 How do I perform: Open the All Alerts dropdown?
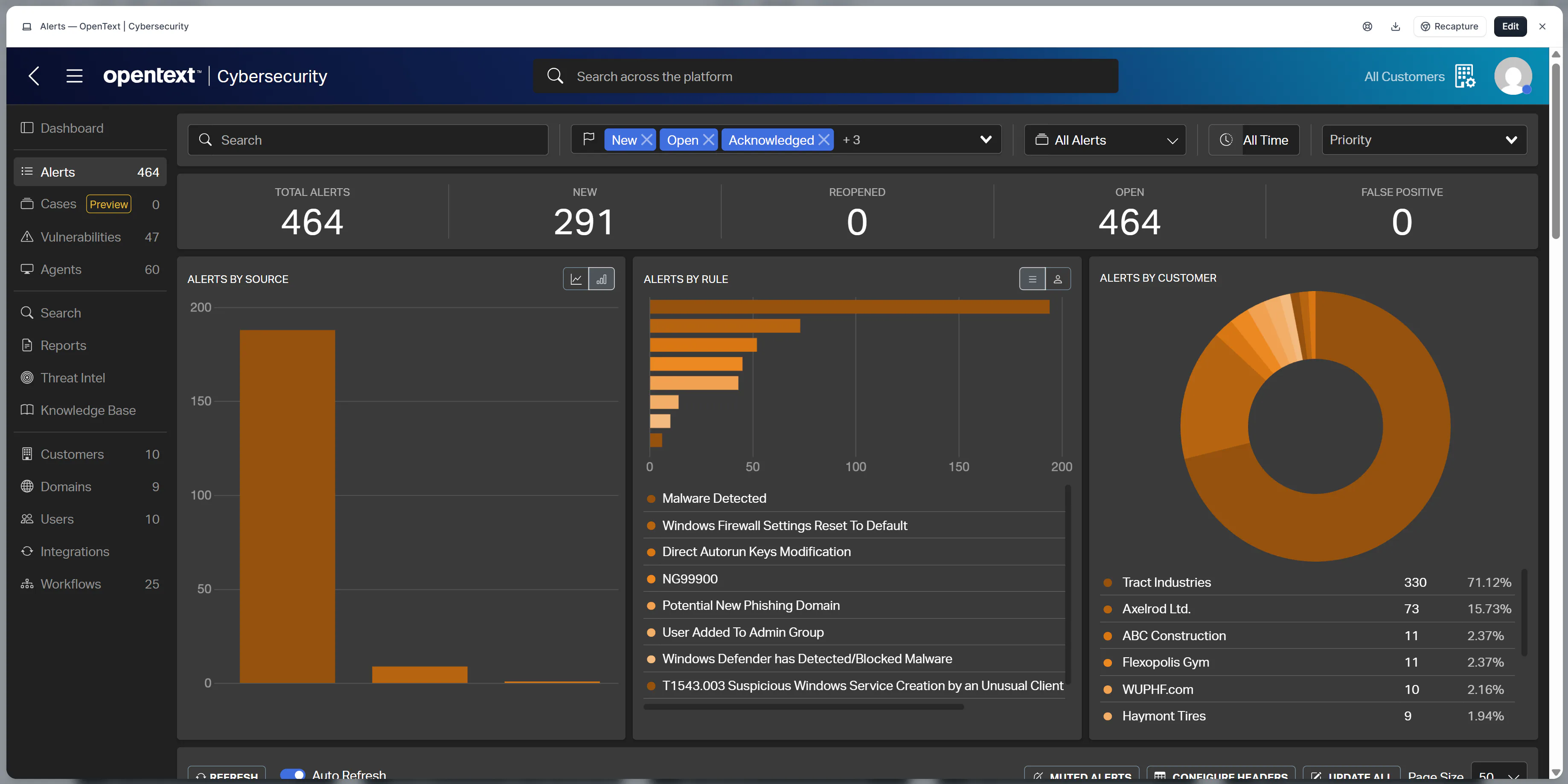click(1105, 140)
